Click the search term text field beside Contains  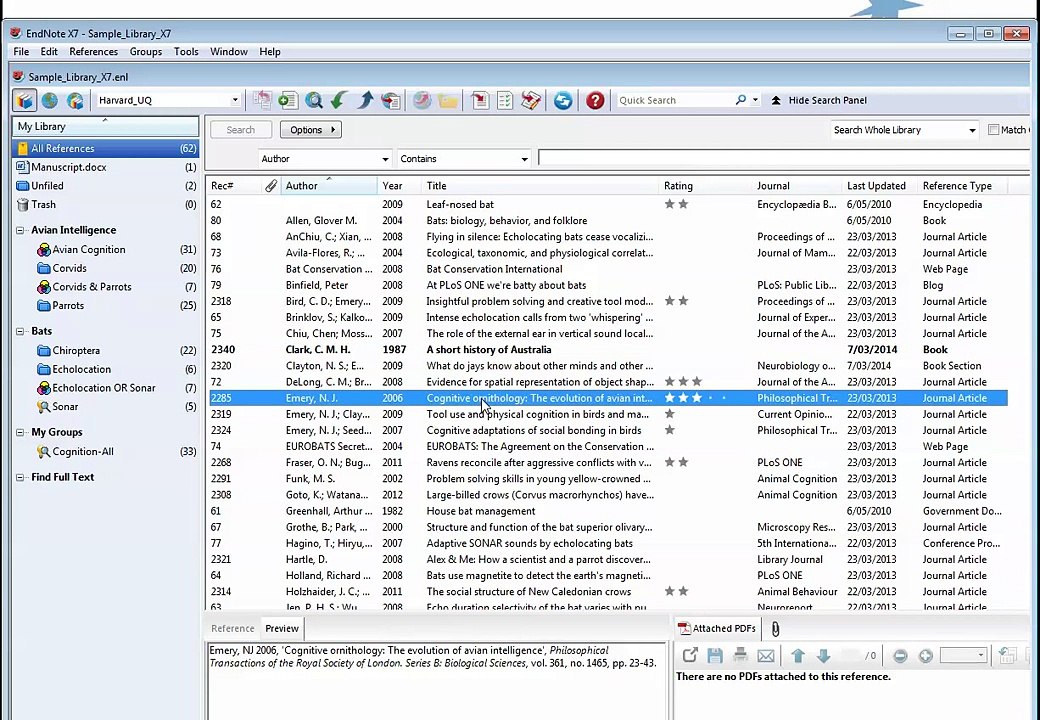pos(783,158)
